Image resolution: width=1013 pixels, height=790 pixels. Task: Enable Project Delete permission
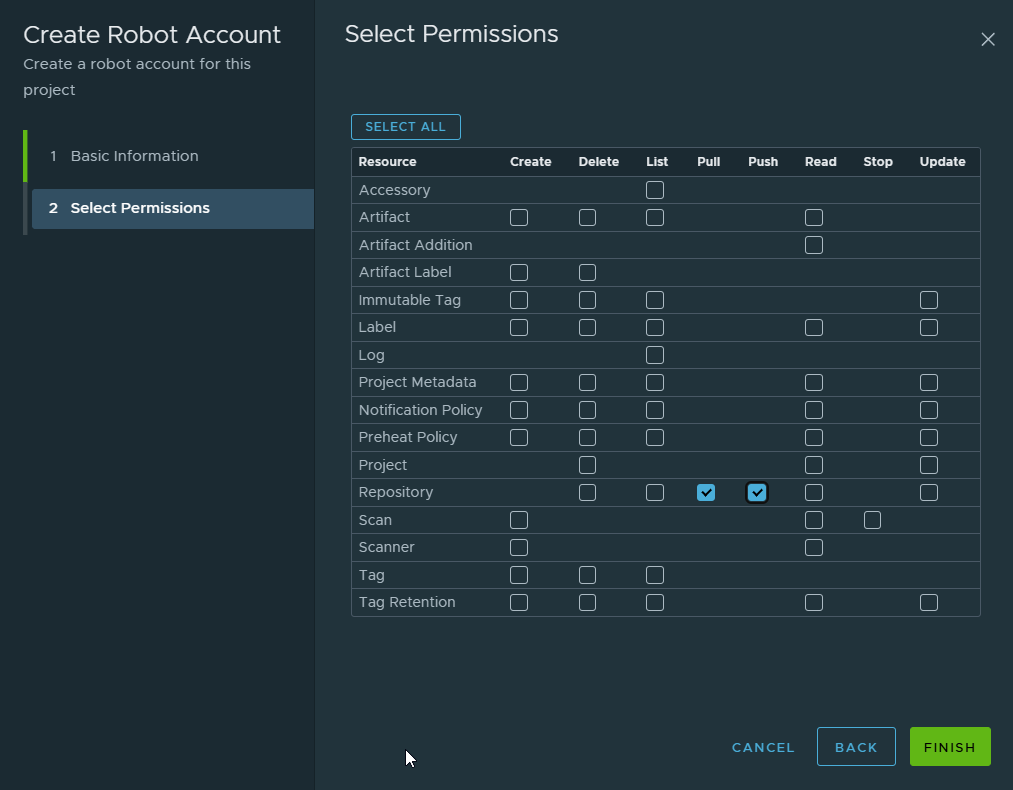click(x=587, y=465)
